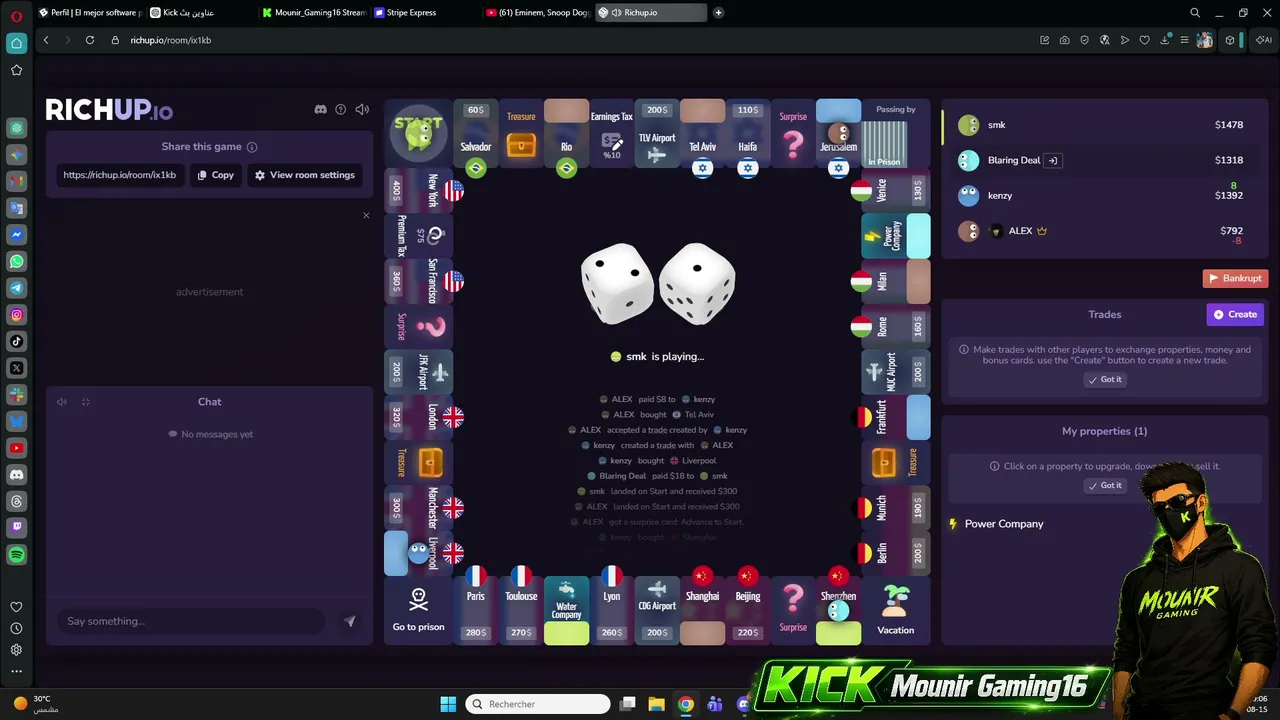1280x720 pixels.
Task: Open the Windows Start menu
Action: (448, 704)
